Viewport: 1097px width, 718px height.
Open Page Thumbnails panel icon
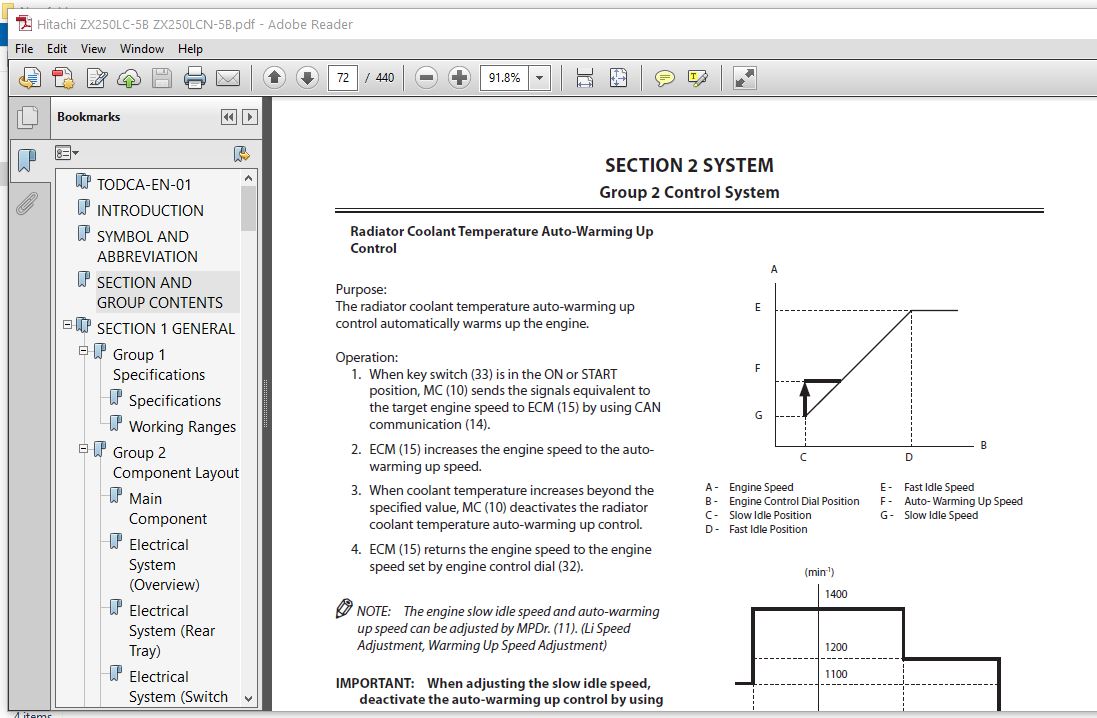click(27, 118)
